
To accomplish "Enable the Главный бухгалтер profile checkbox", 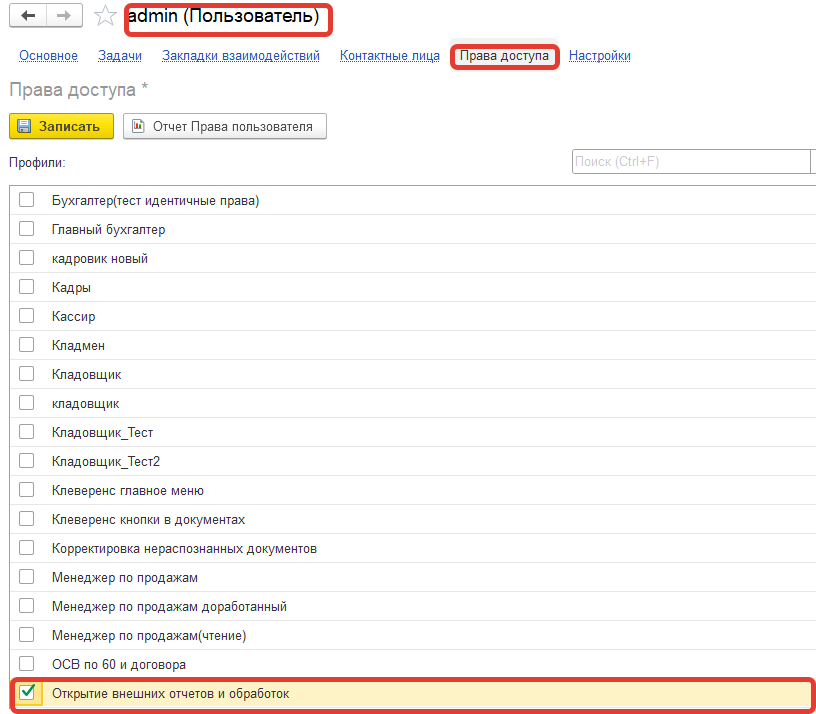I will coord(27,229).
